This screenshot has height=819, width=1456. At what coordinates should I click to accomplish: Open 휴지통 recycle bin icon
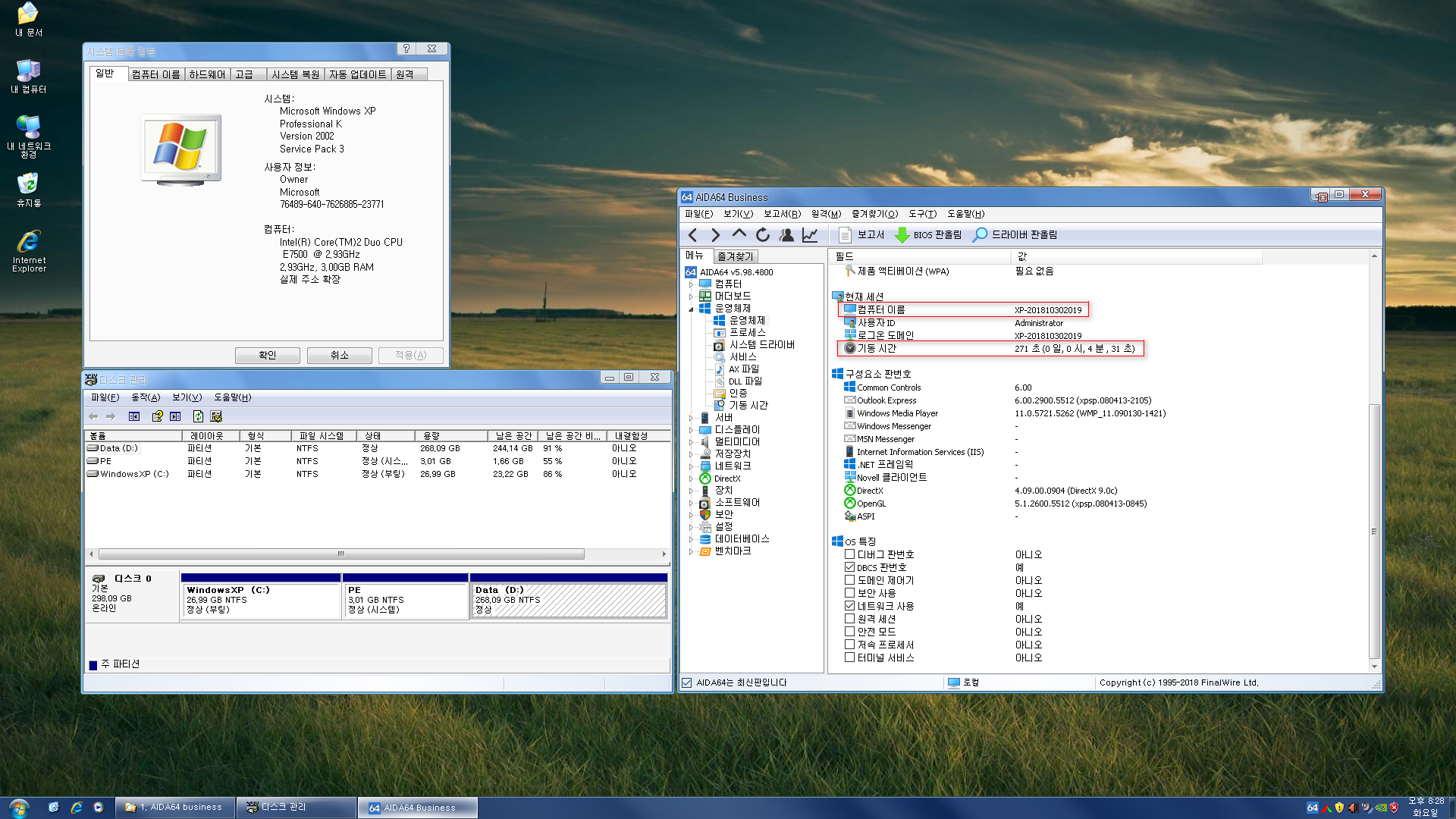29,190
